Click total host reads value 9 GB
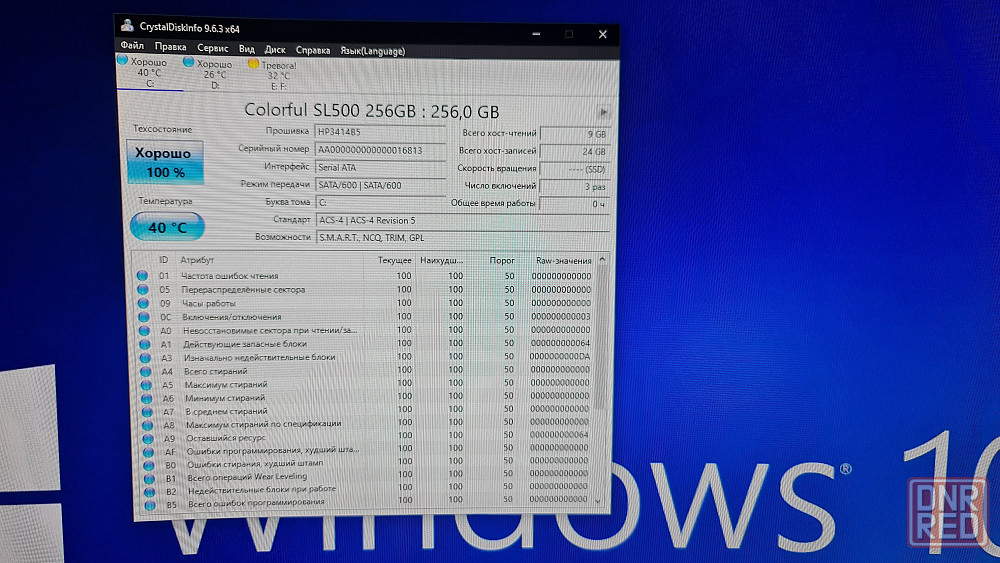 575,135
